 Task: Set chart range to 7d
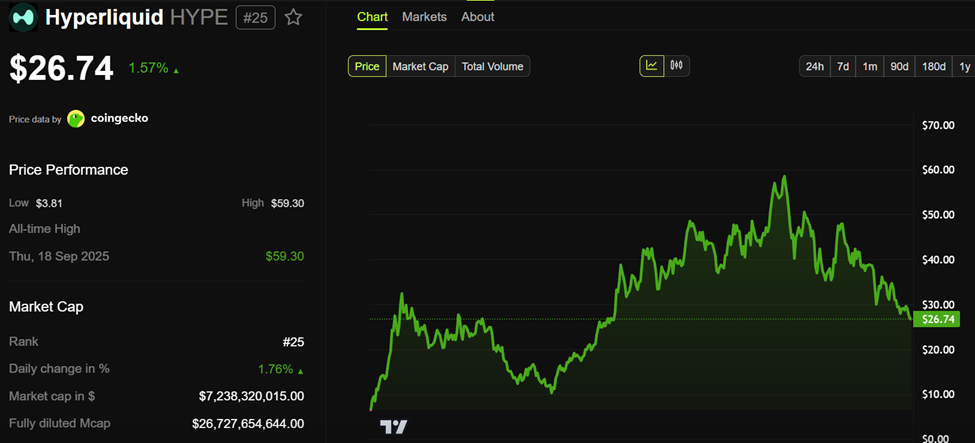point(843,67)
